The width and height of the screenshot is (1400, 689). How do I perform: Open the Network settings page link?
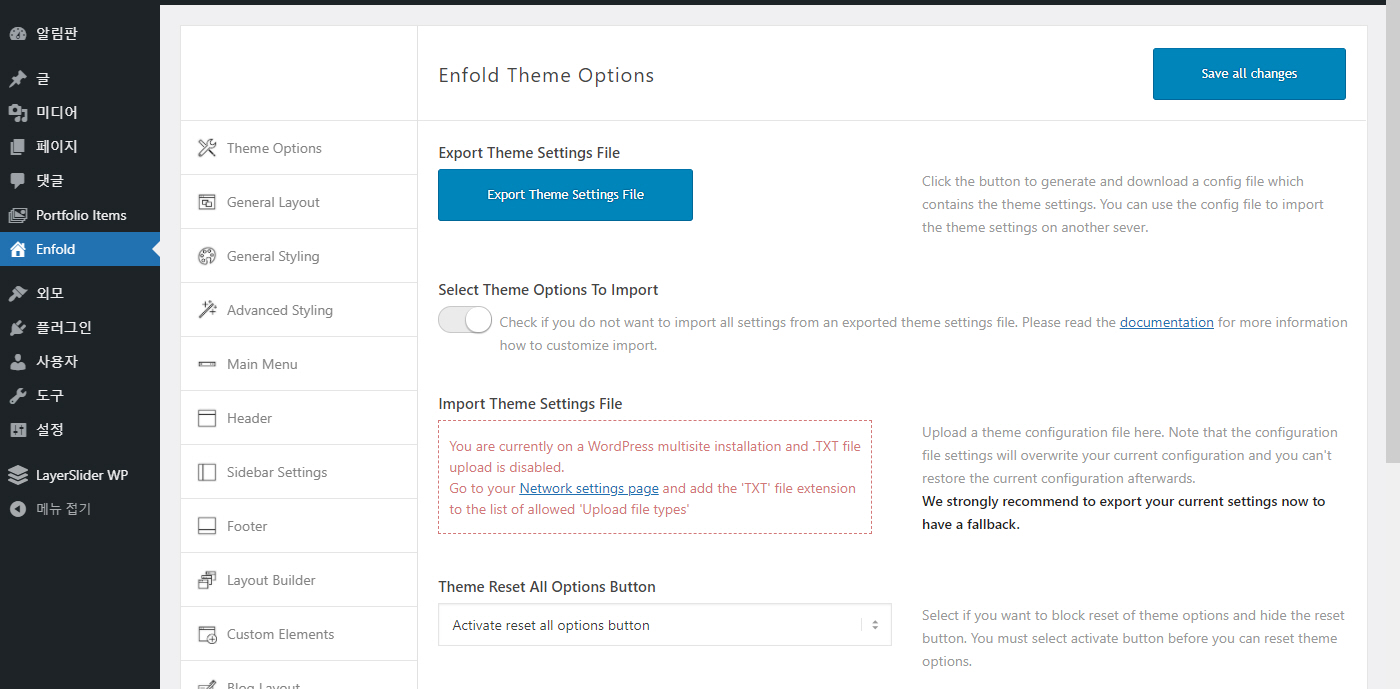point(589,488)
